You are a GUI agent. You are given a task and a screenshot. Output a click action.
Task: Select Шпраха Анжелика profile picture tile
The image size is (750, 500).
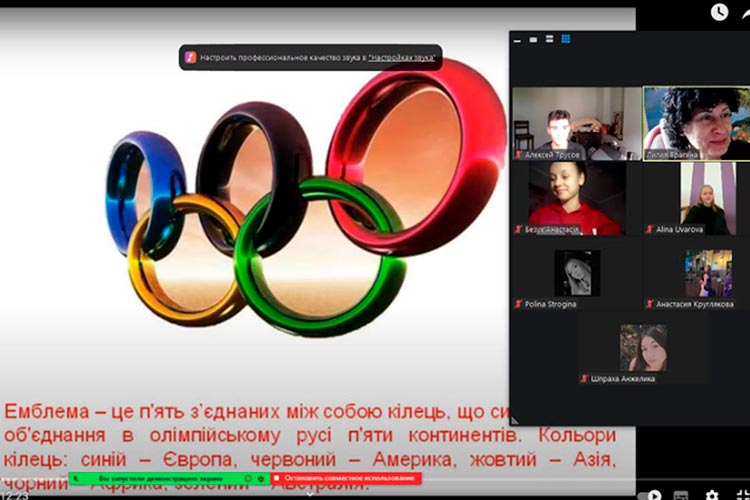(x=643, y=347)
